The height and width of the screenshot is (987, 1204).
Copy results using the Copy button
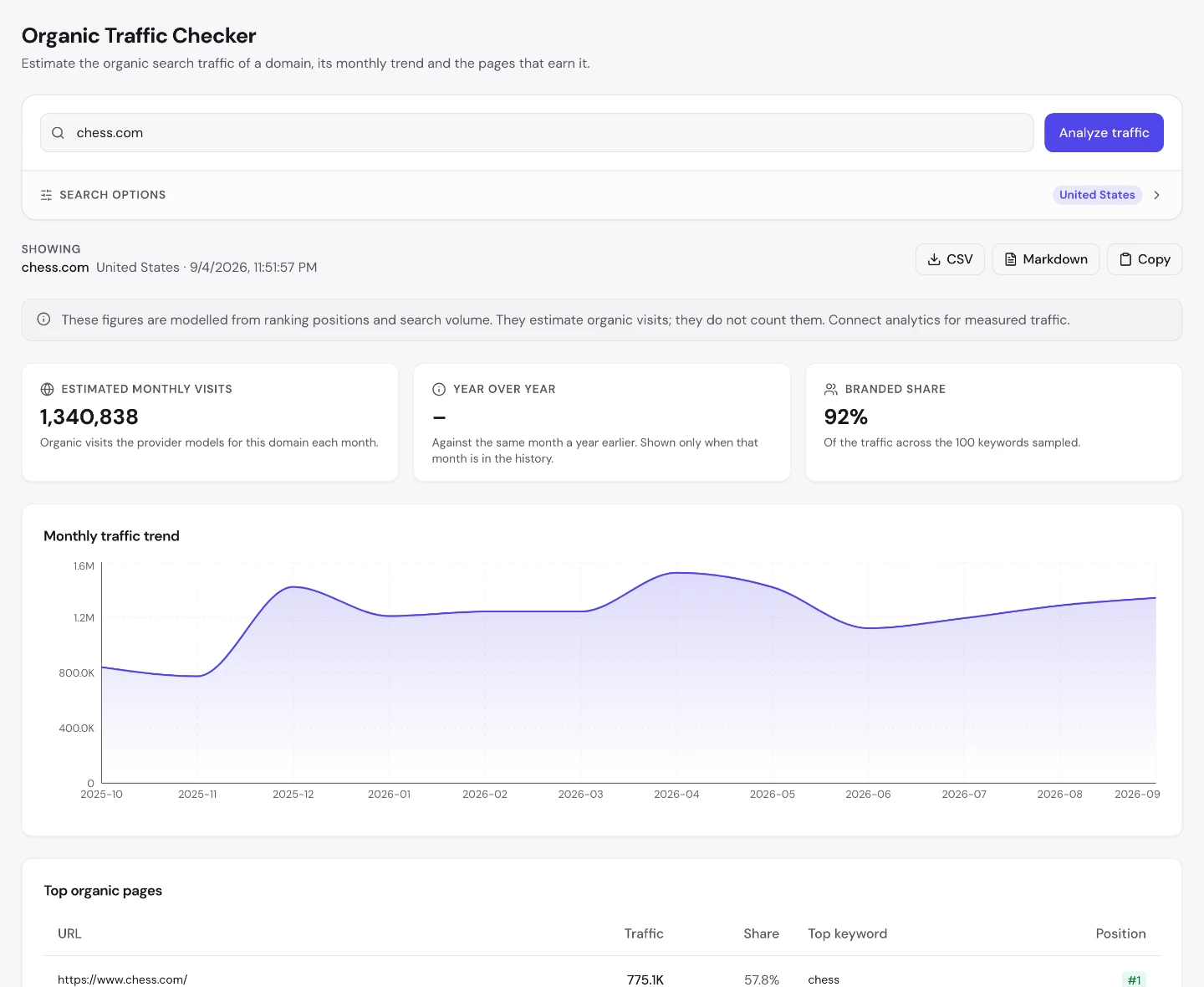pyautogui.click(x=1145, y=259)
